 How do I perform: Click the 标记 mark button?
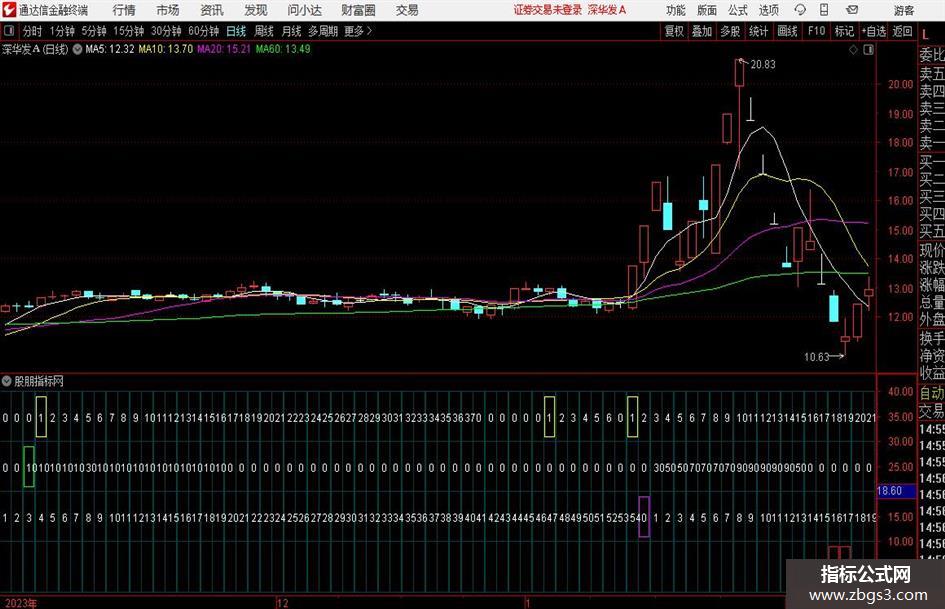click(x=844, y=31)
